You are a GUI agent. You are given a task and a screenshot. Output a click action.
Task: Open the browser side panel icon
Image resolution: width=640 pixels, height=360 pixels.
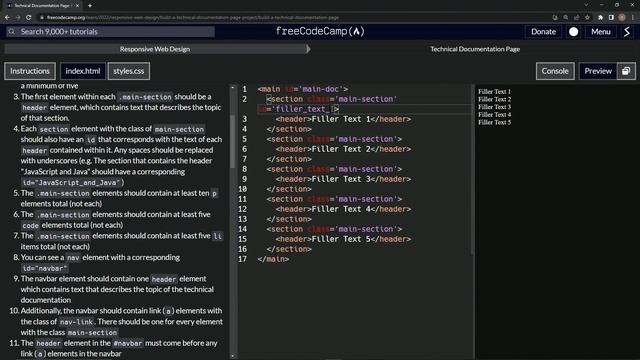(x=611, y=18)
